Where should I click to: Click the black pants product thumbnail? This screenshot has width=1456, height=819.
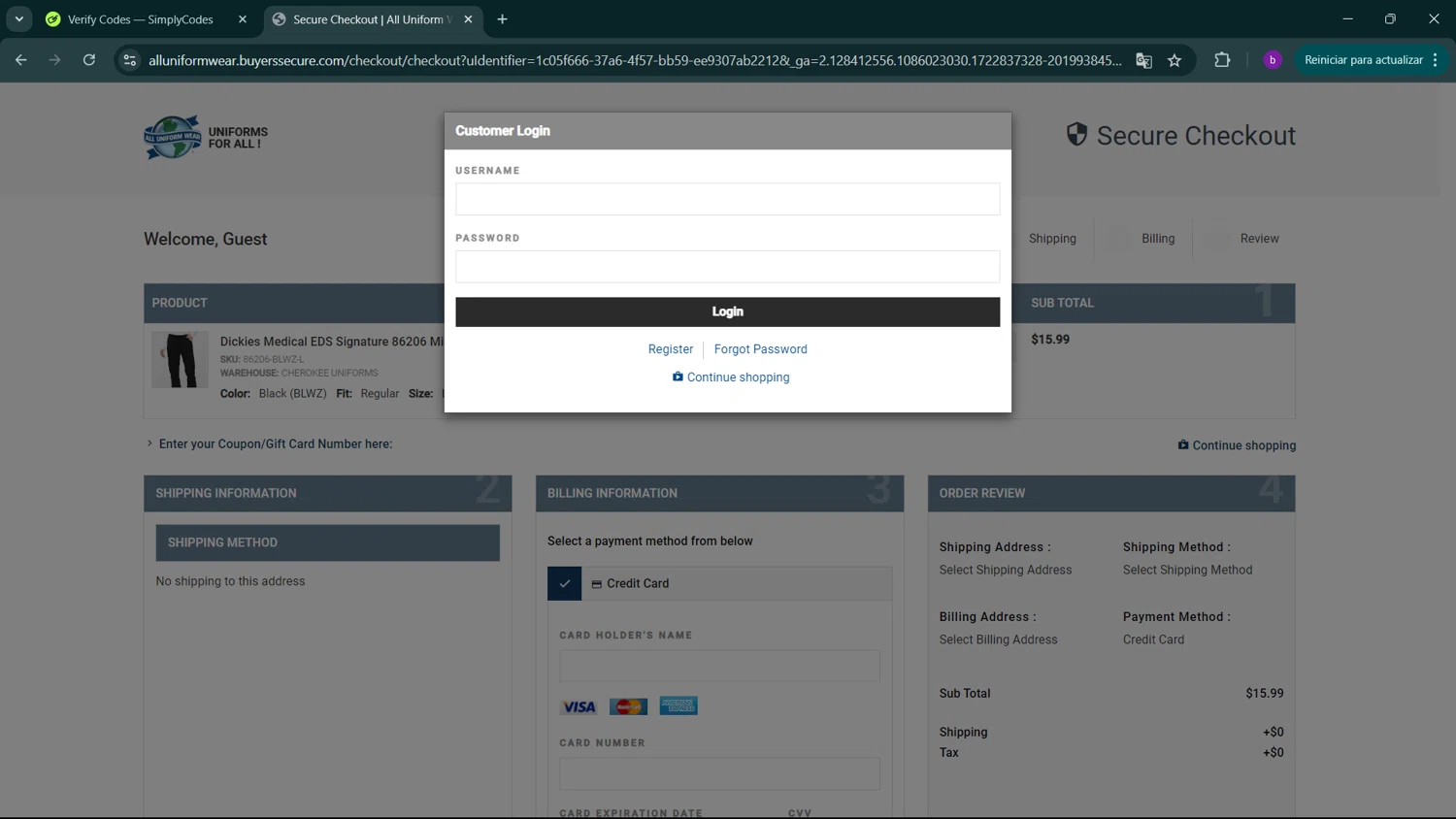pos(180,360)
